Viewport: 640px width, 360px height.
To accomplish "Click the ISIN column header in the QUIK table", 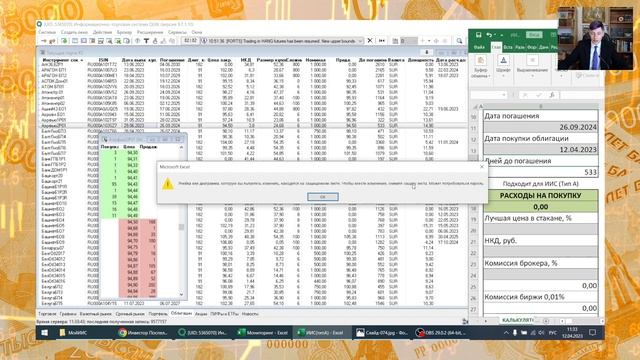I will point(103,60).
